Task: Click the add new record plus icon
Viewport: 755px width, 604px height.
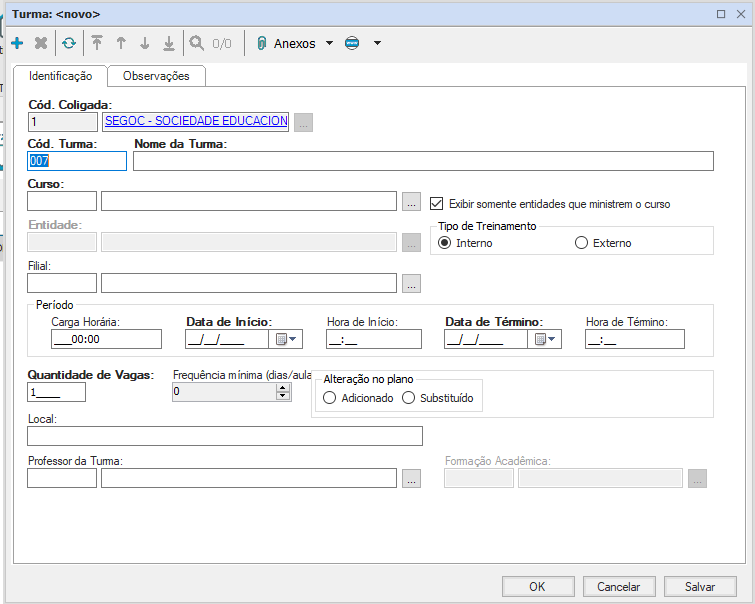Action: point(17,43)
